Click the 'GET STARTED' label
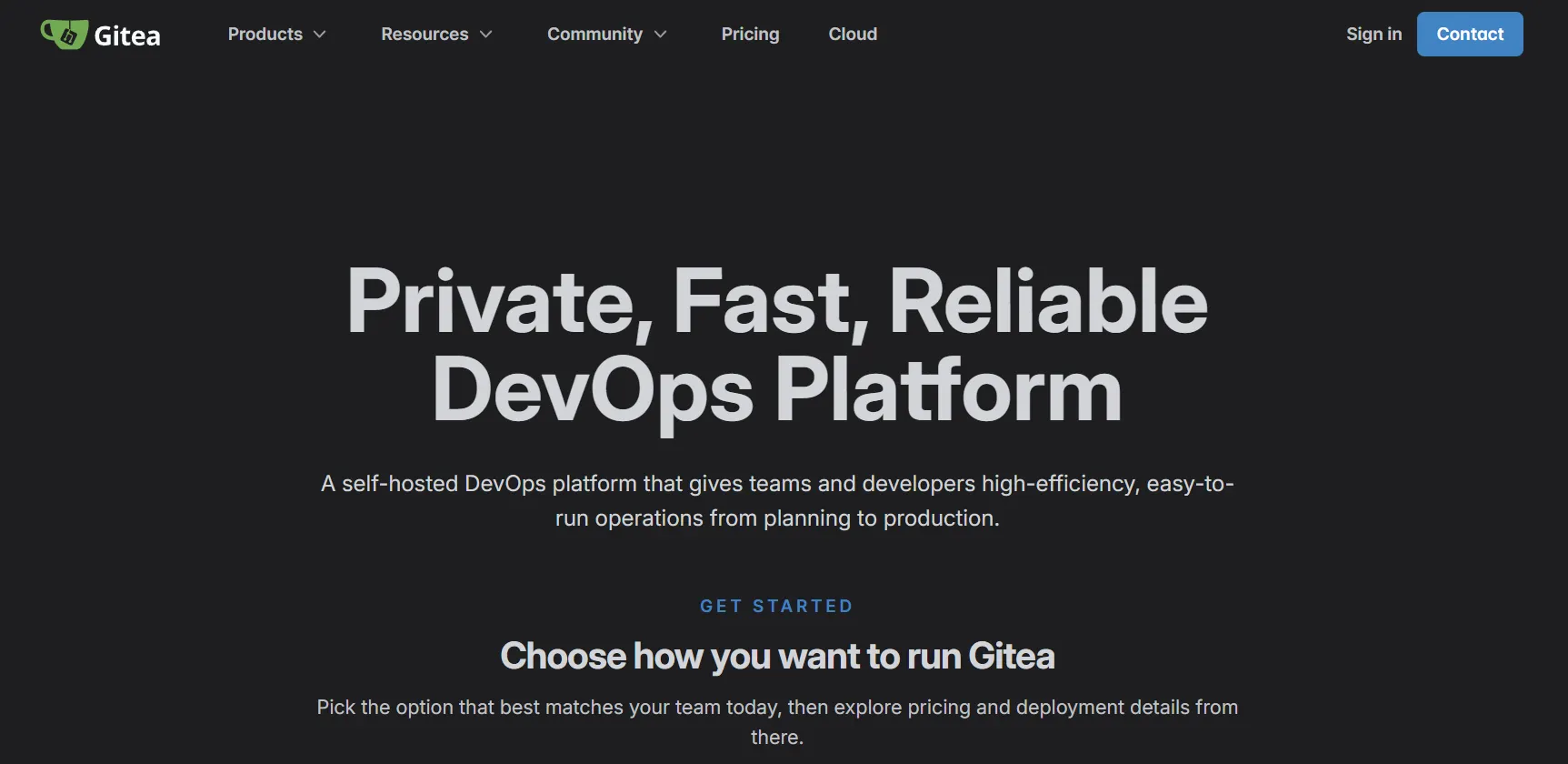The image size is (1568, 764). coord(777,606)
